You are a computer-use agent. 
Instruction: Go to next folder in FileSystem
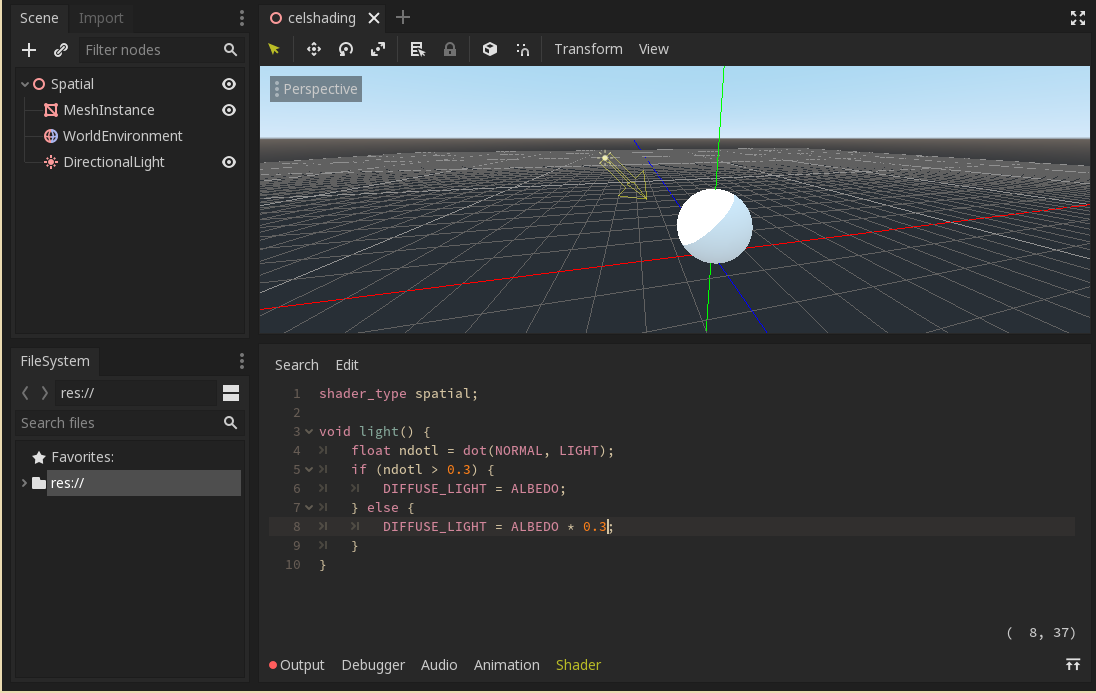(45, 393)
